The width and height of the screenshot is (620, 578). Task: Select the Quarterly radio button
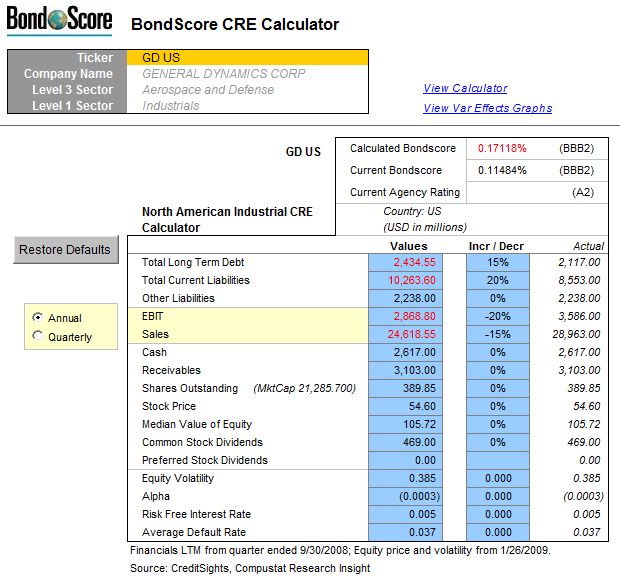pos(37,336)
